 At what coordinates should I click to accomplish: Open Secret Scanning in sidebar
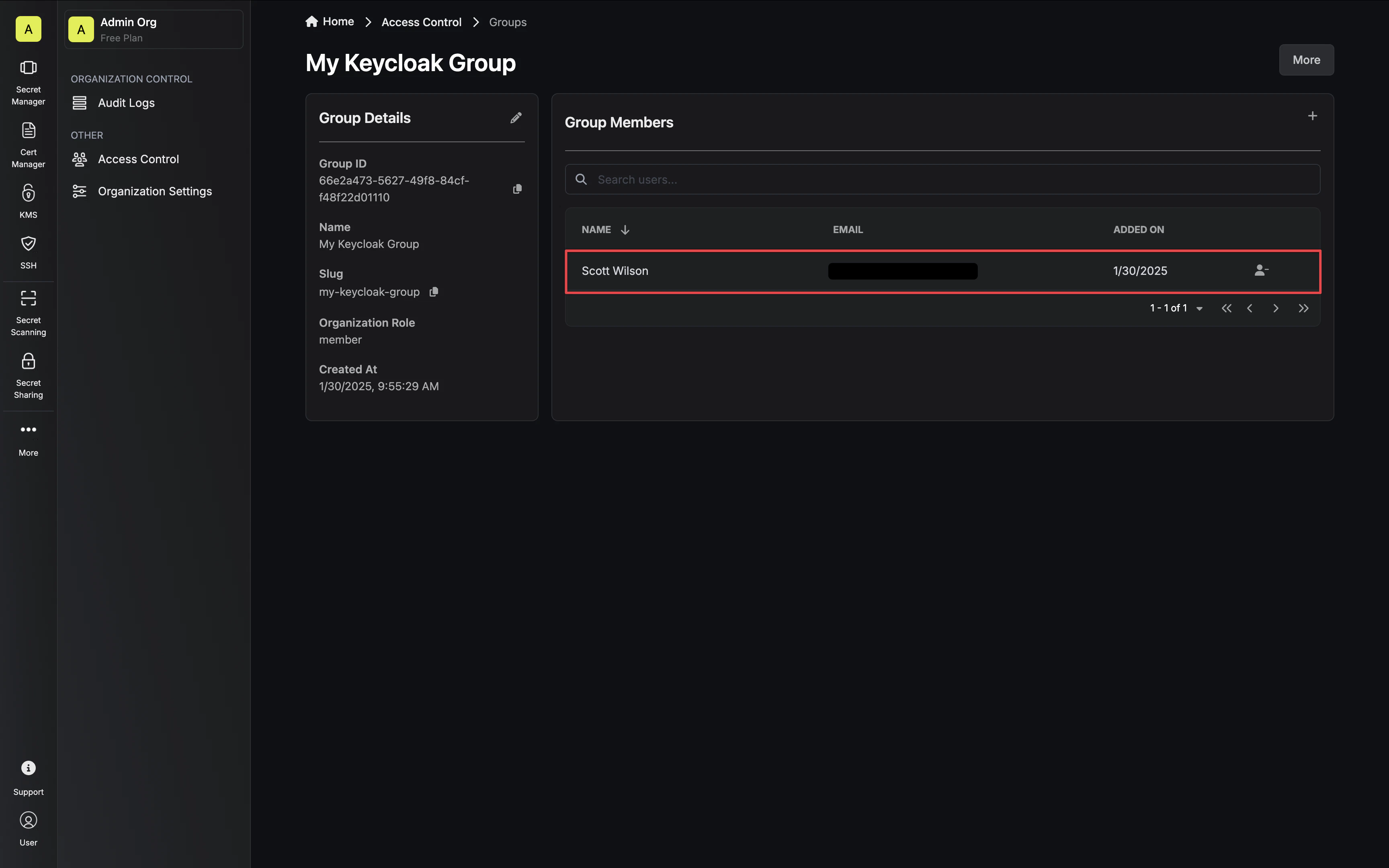pos(28,313)
